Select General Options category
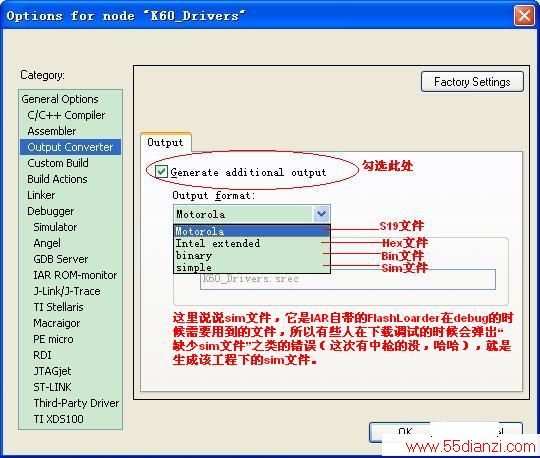540x458 pixels. (60, 99)
